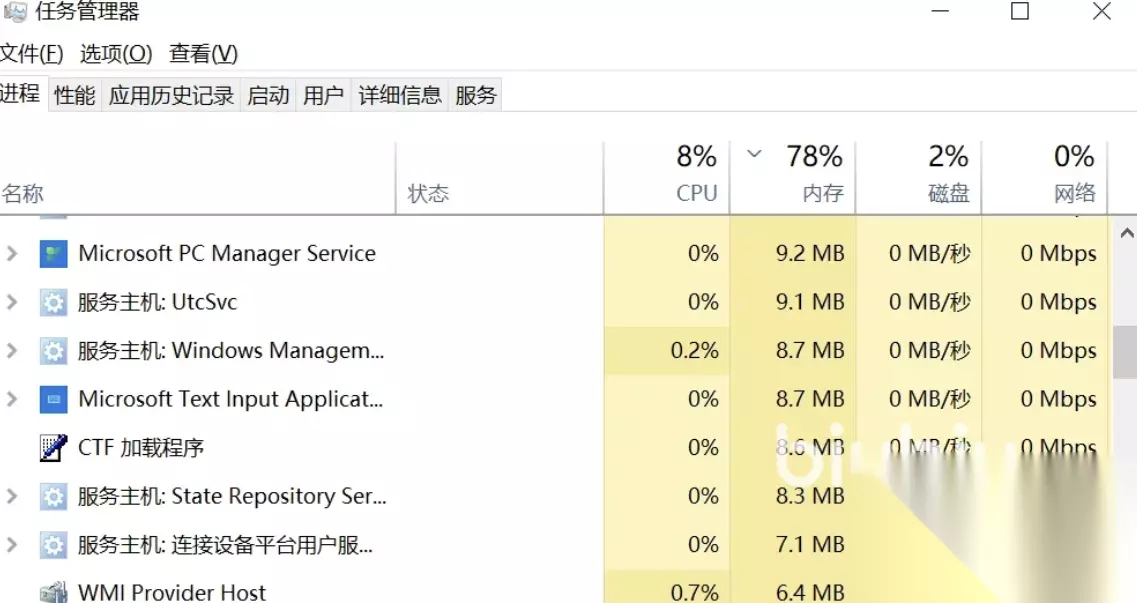Open the 查看(V) menu
Viewport: 1137px width, 603px height.
(x=203, y=53)
